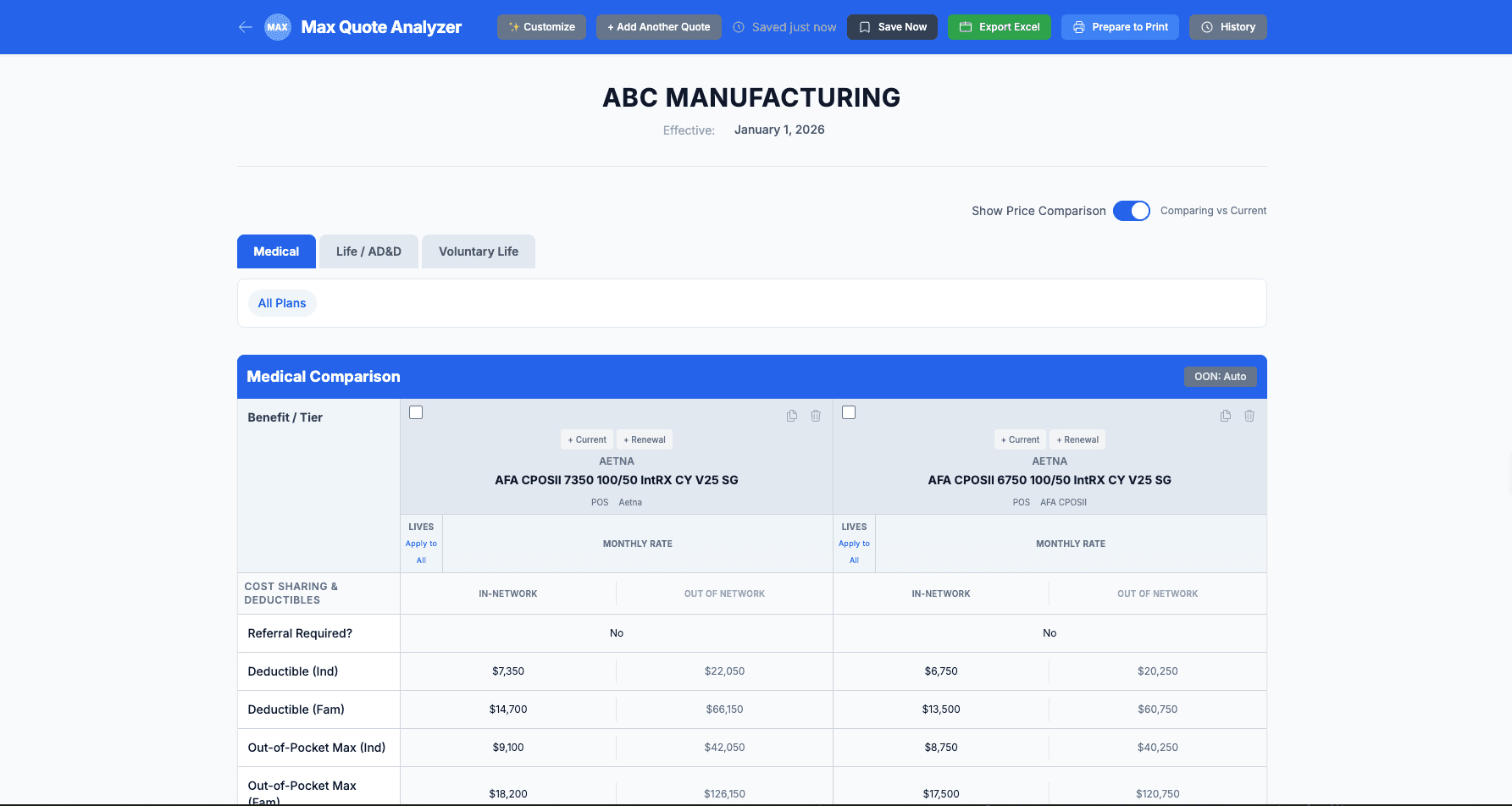
Task: Click the sparkle icon on the Customize button
Action: pos(512,26)
